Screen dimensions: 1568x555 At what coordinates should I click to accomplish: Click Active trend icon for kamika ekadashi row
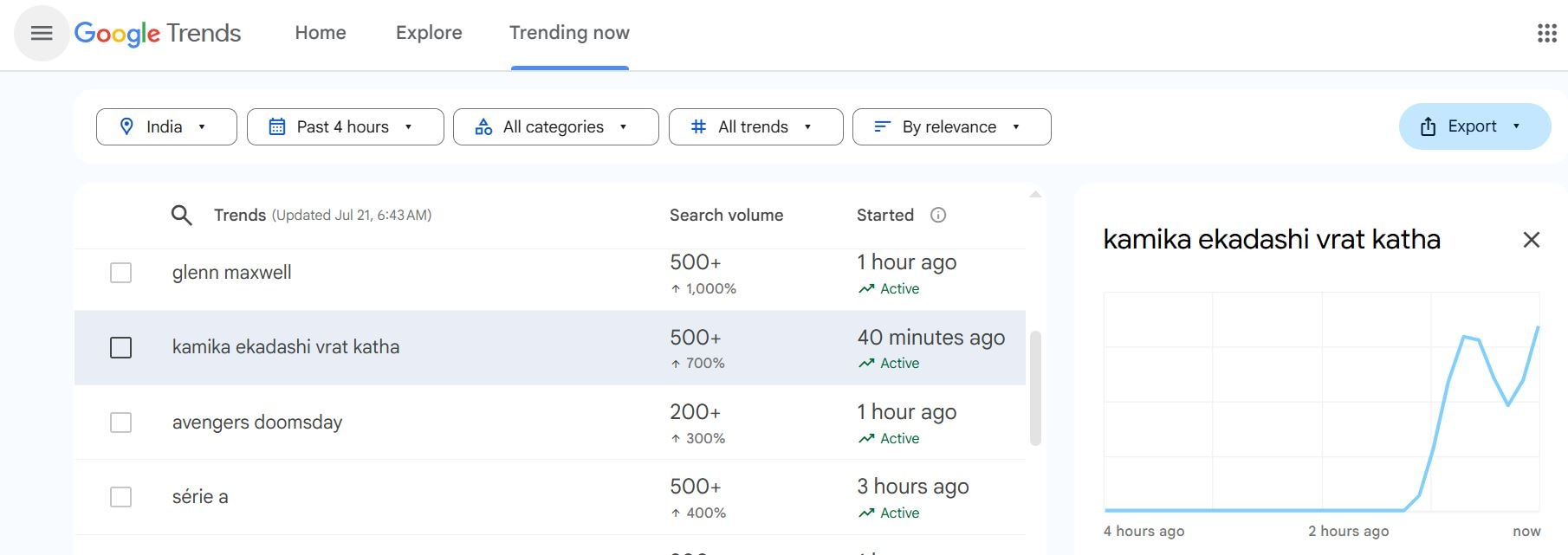[x=866, y=363]
